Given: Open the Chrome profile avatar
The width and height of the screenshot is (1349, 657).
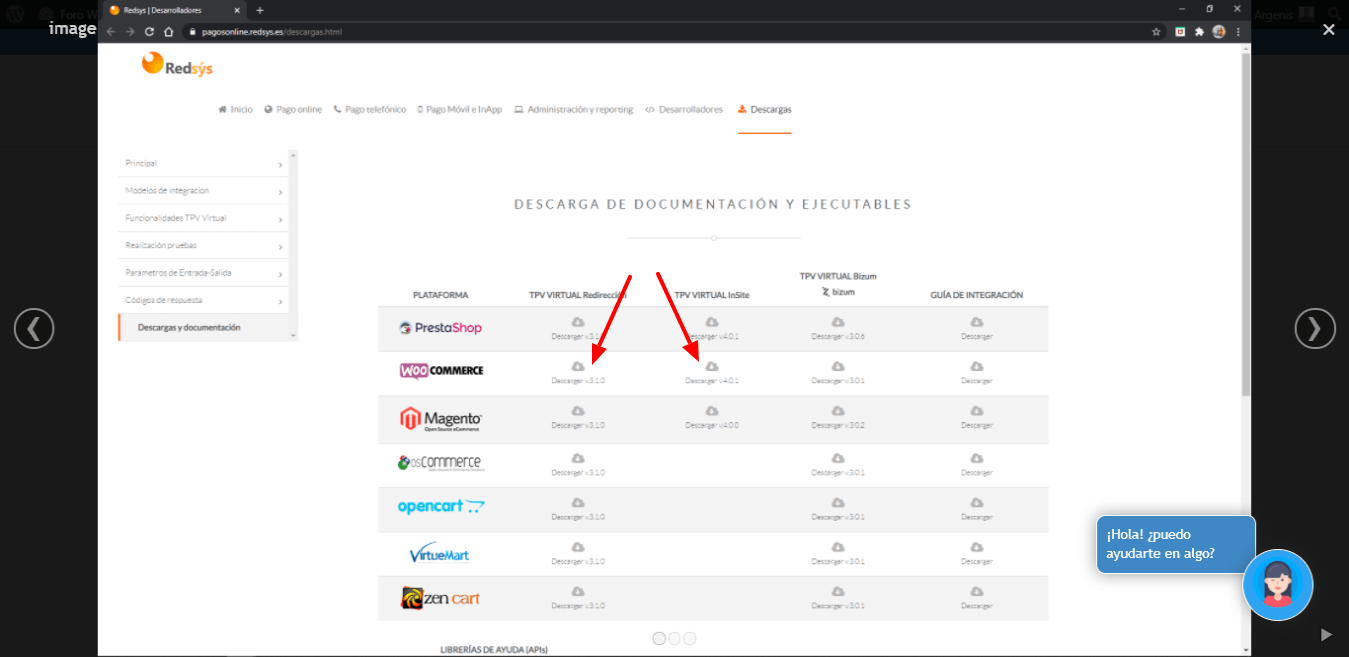Looking at the screenshot, I should tap(1219, 31).
